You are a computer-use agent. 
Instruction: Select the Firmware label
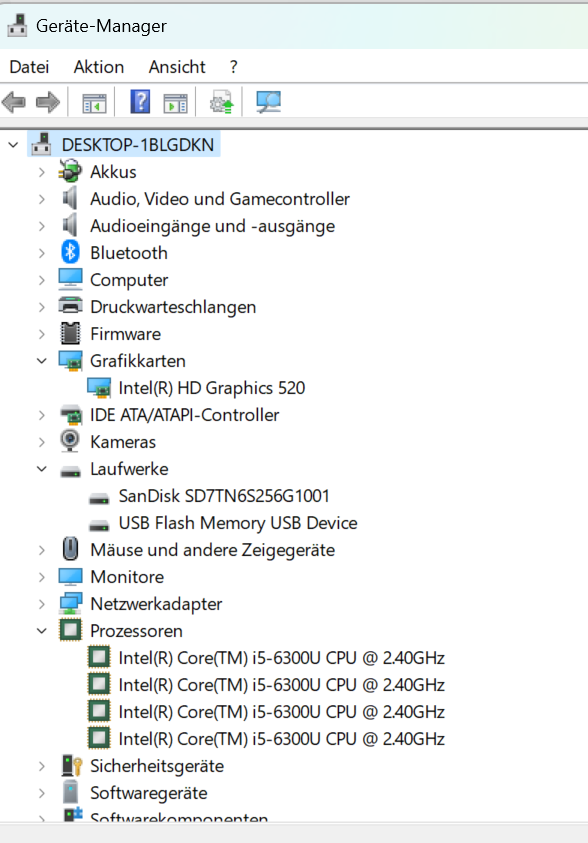125,334
